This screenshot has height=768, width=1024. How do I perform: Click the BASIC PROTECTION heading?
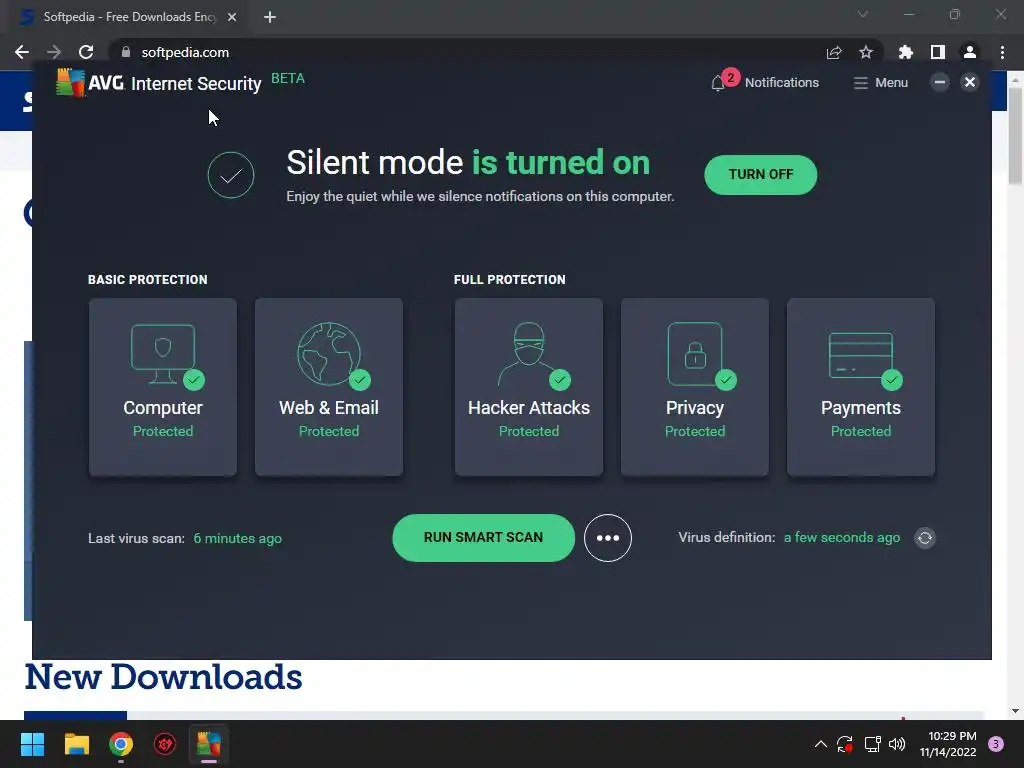pos(148,280)
